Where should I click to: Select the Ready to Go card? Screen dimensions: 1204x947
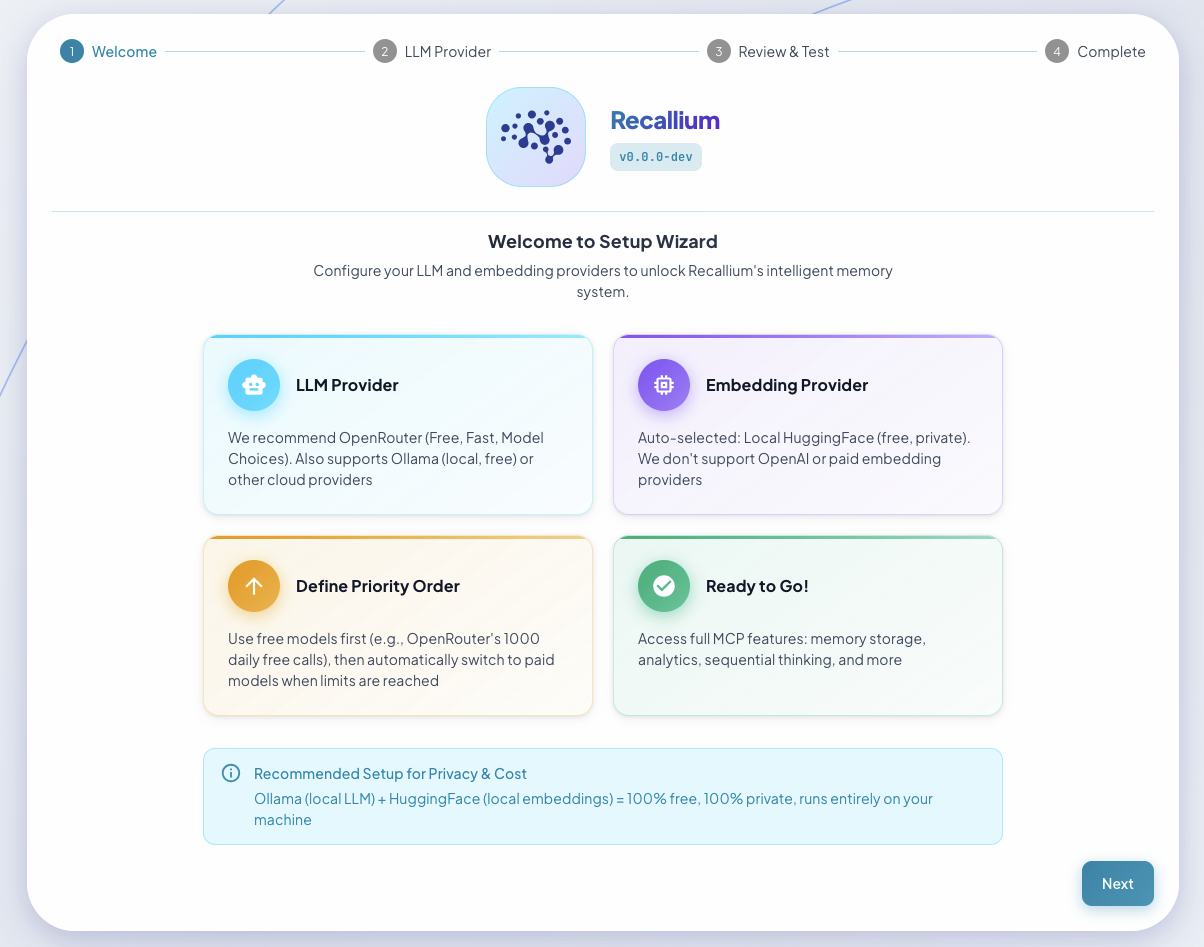click(x=807, y=626)
